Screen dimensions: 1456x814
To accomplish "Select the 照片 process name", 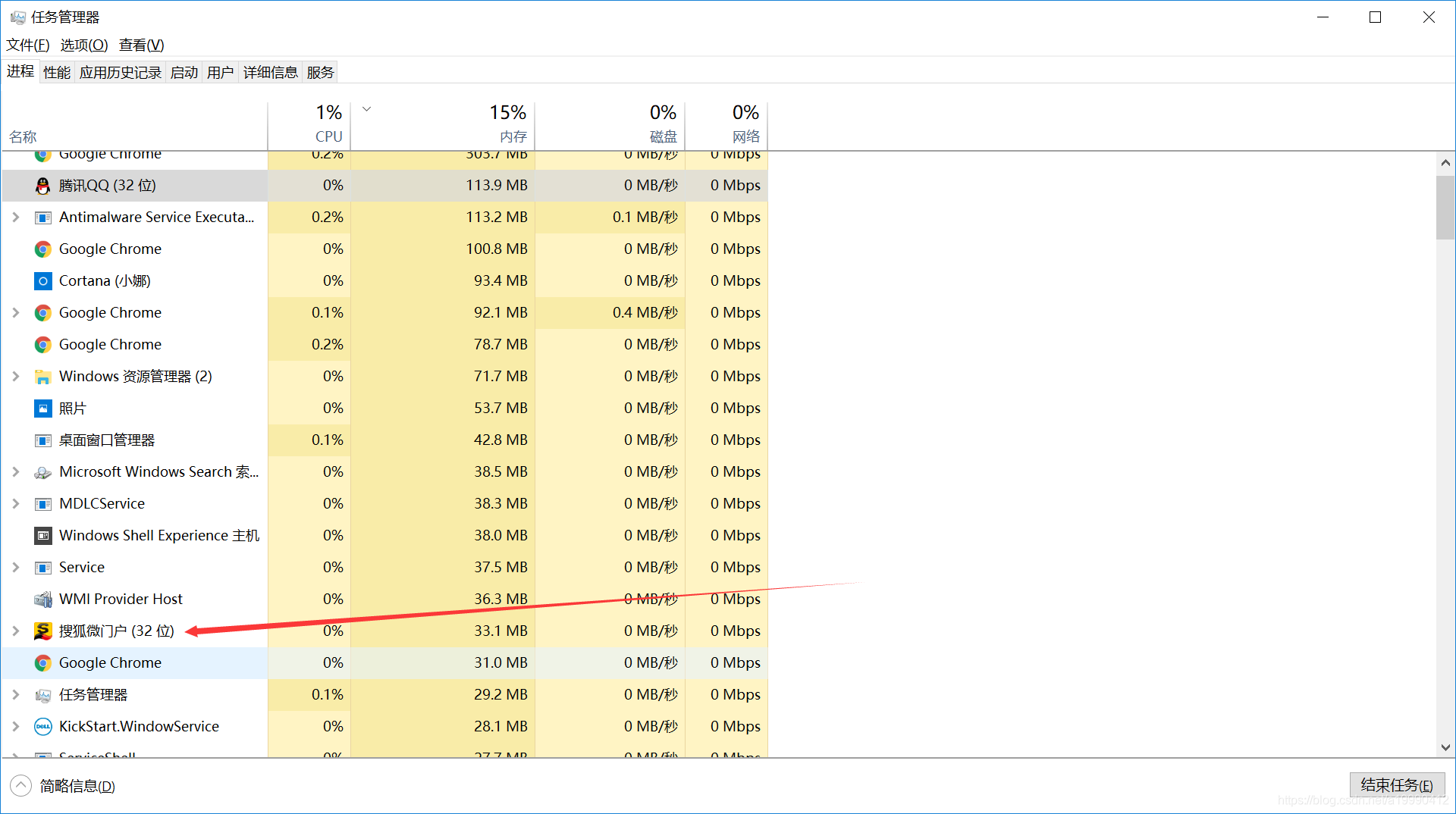I will pyautogui.click(x=73, y=409).
